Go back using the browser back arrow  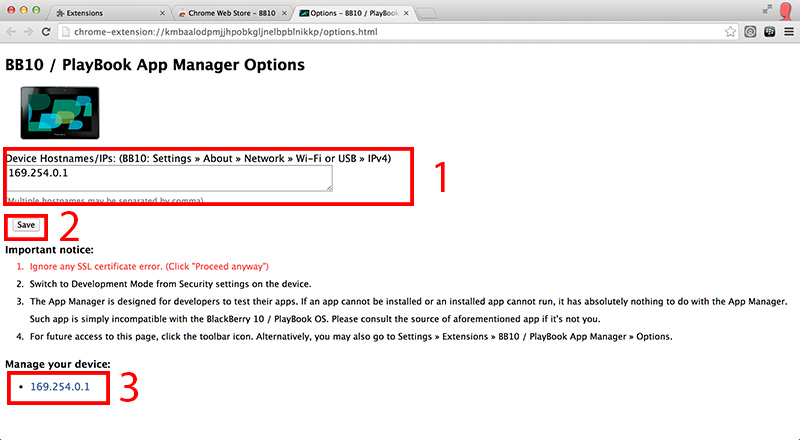pos(11,32)
